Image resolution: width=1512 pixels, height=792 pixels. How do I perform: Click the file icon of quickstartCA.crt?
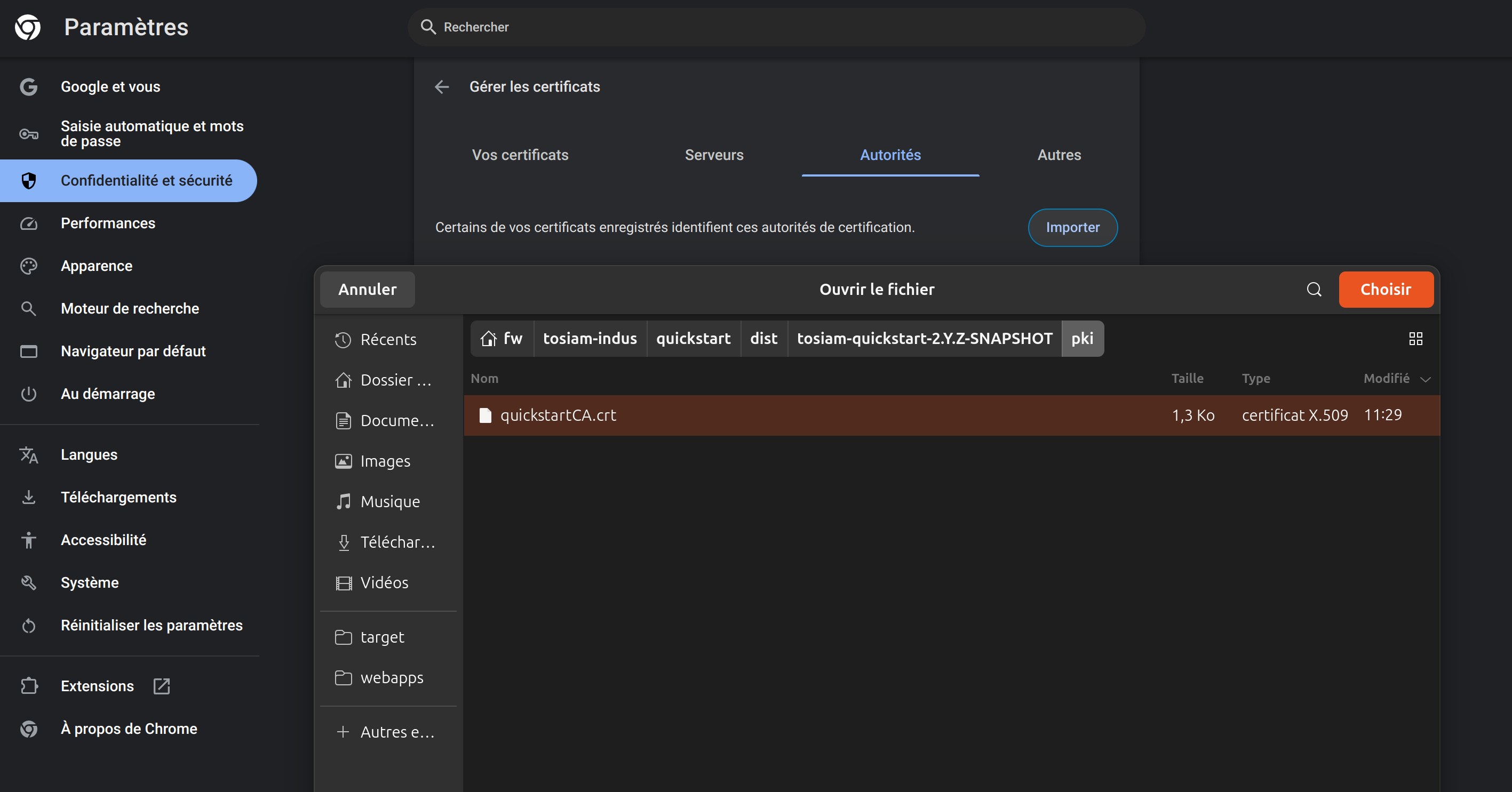pyautogui.click(x=486, y=415)
